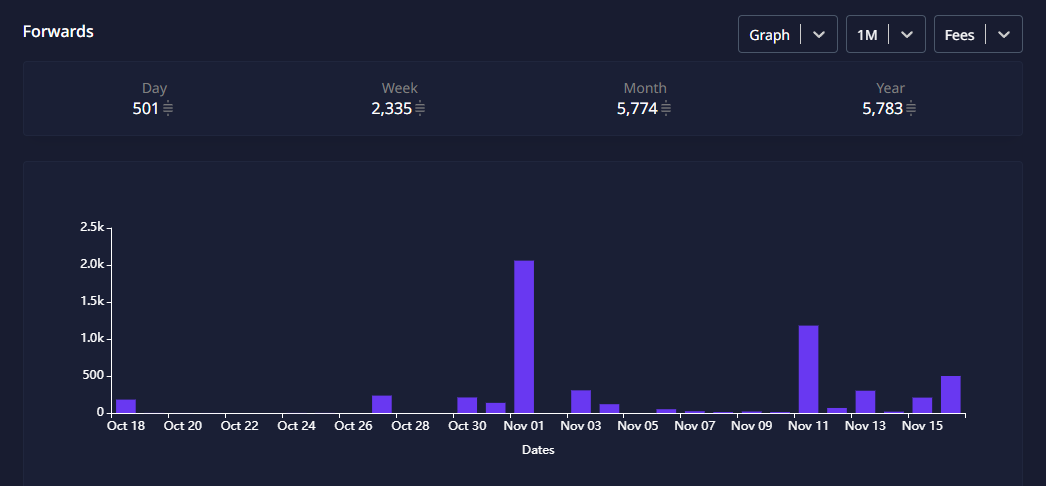Click the 2.0k y-axis tick label
The image size is (1046, 486).
[92, 265]
